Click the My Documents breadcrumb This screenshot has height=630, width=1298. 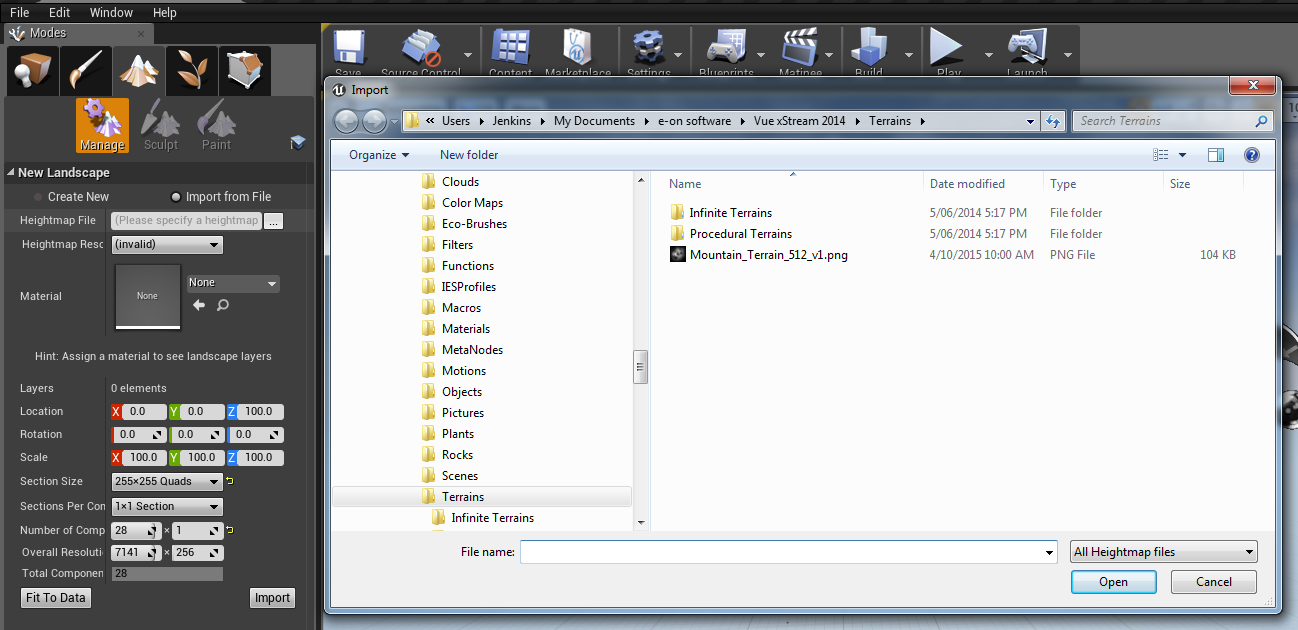pyautogui.click(x=594, y=121)
